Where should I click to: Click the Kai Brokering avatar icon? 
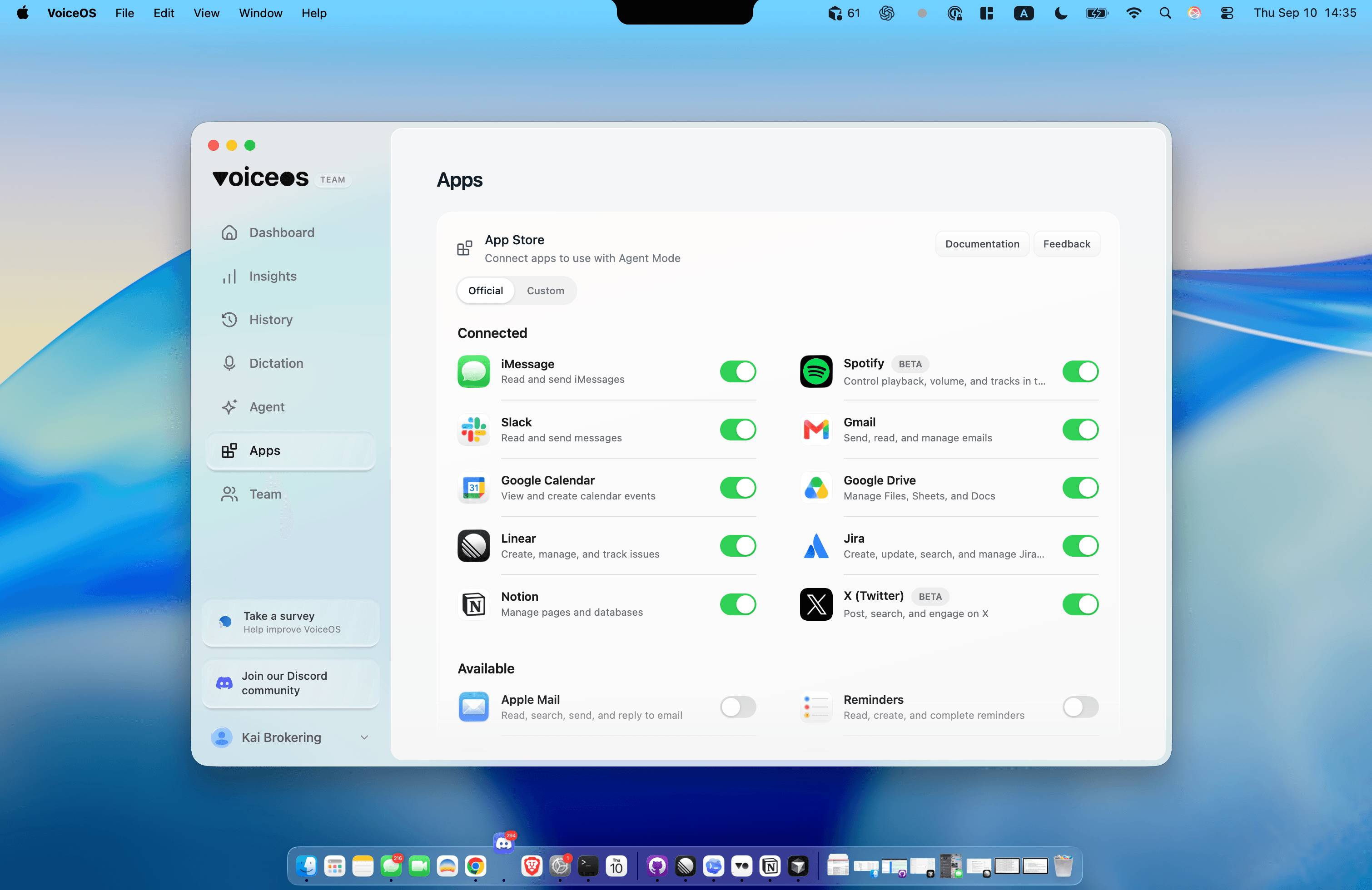click(x=221, y=737)
